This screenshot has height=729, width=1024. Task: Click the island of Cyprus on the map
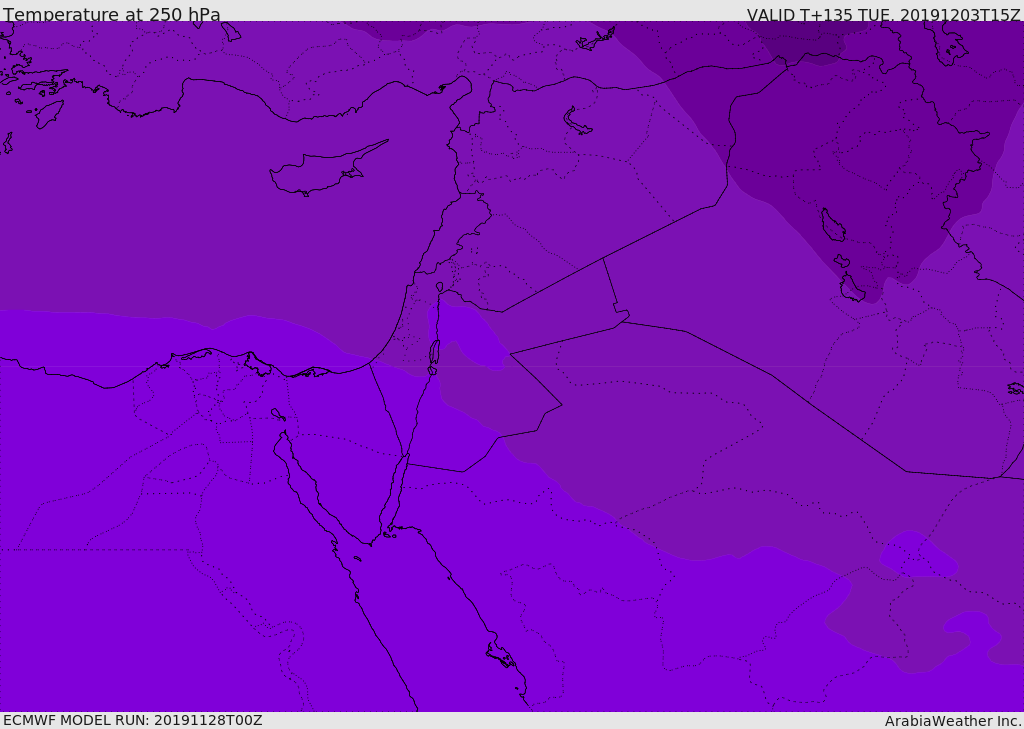click(327, 170)
